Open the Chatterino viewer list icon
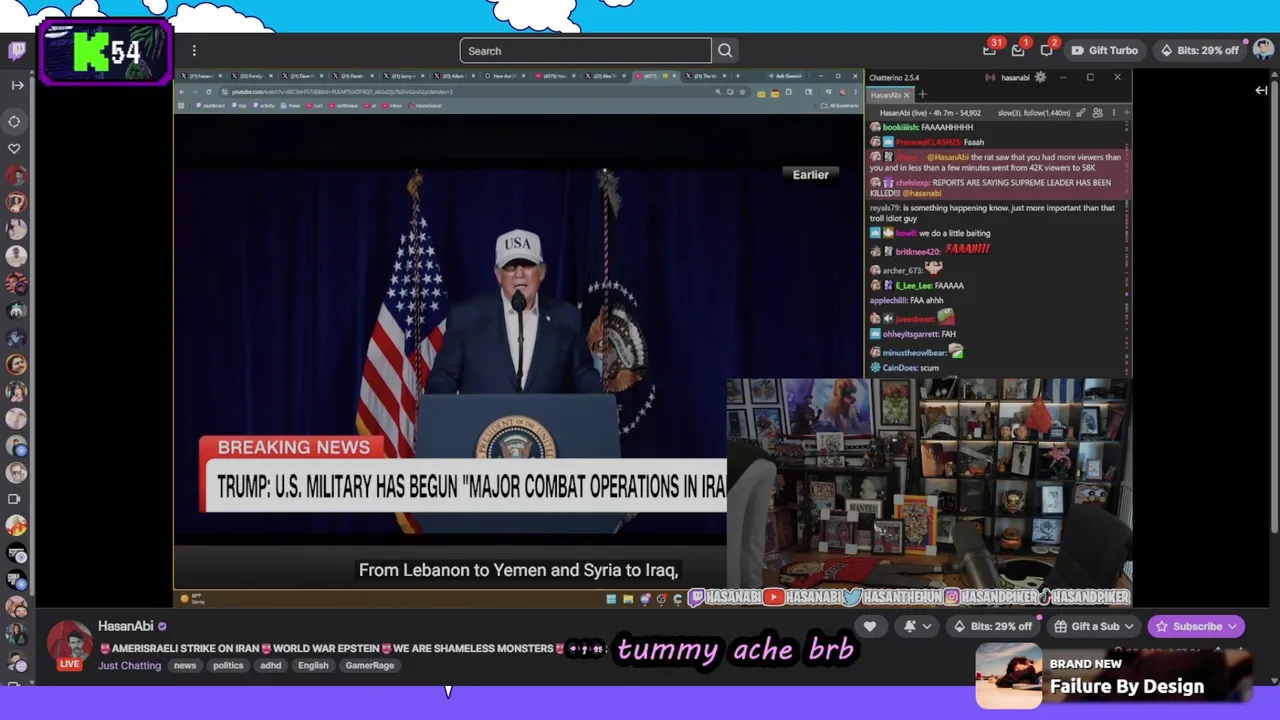 [1098, 113]
